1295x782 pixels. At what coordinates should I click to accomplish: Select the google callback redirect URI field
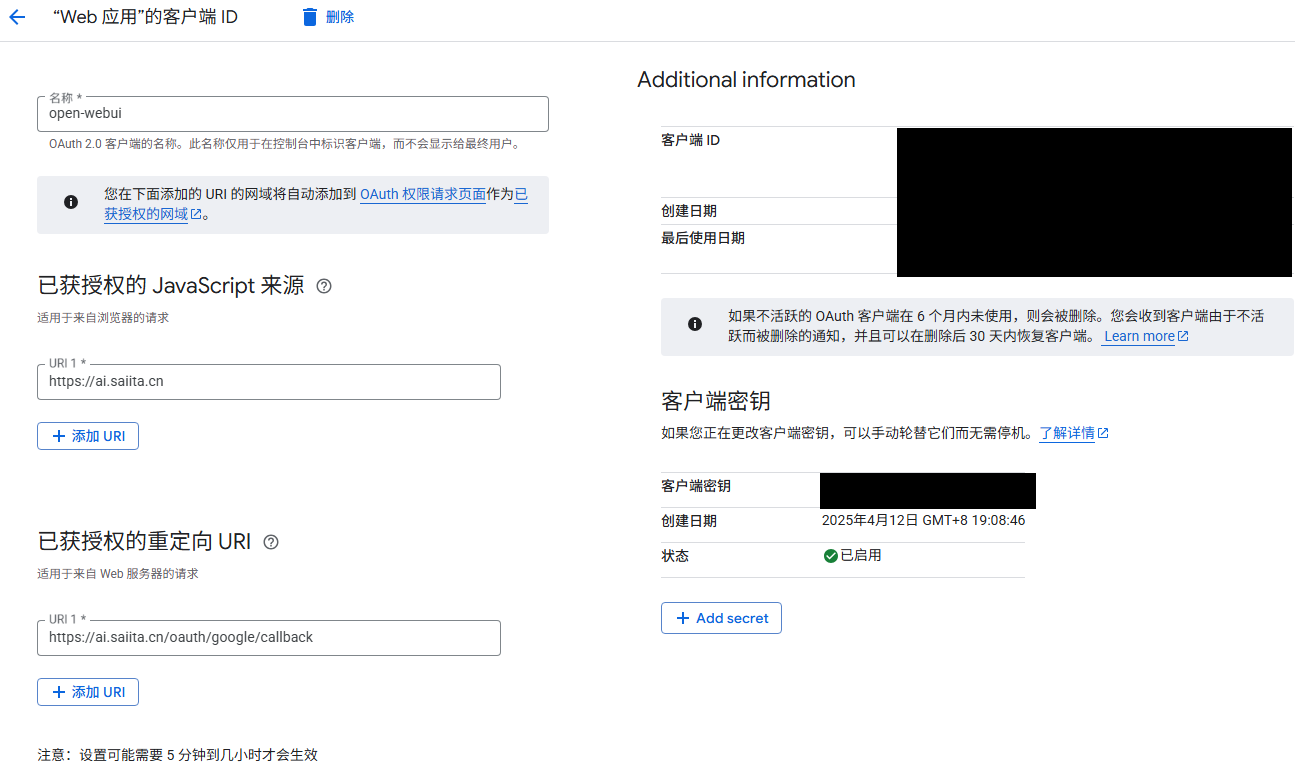(268, 637)
